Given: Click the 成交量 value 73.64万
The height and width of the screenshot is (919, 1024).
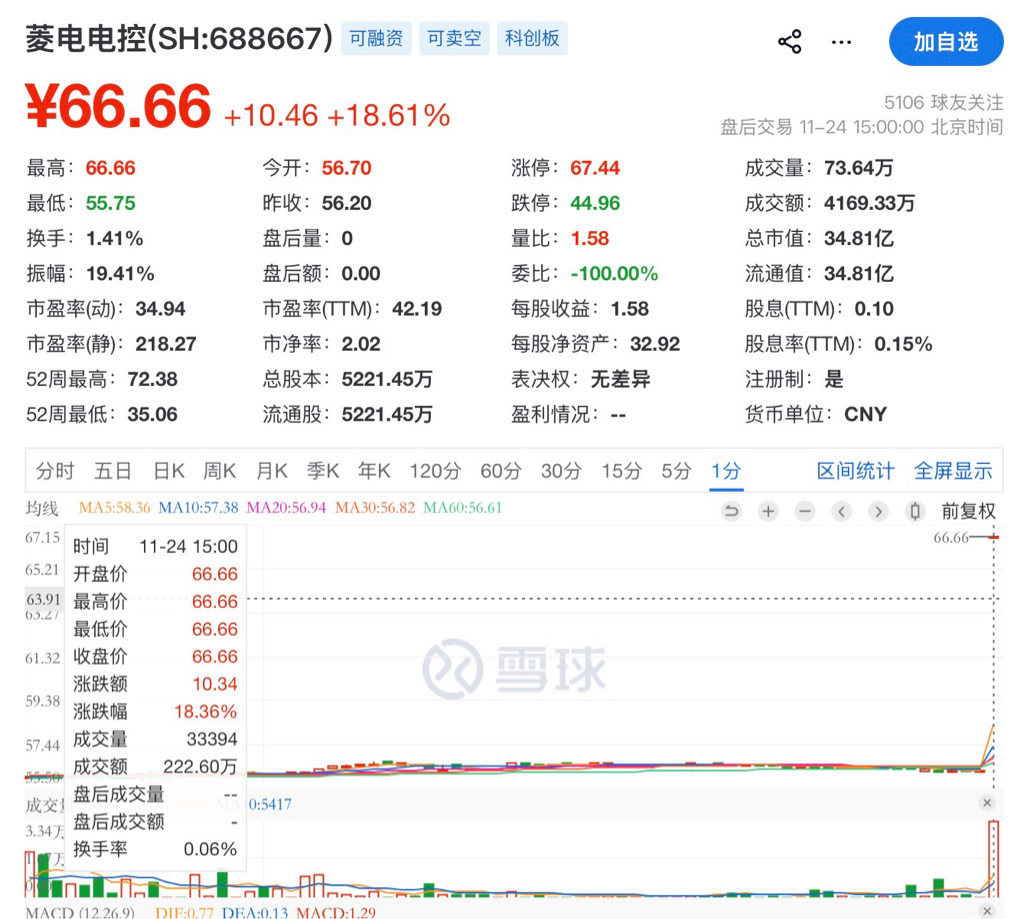Looking at the screenshot, I should [858, 168].
